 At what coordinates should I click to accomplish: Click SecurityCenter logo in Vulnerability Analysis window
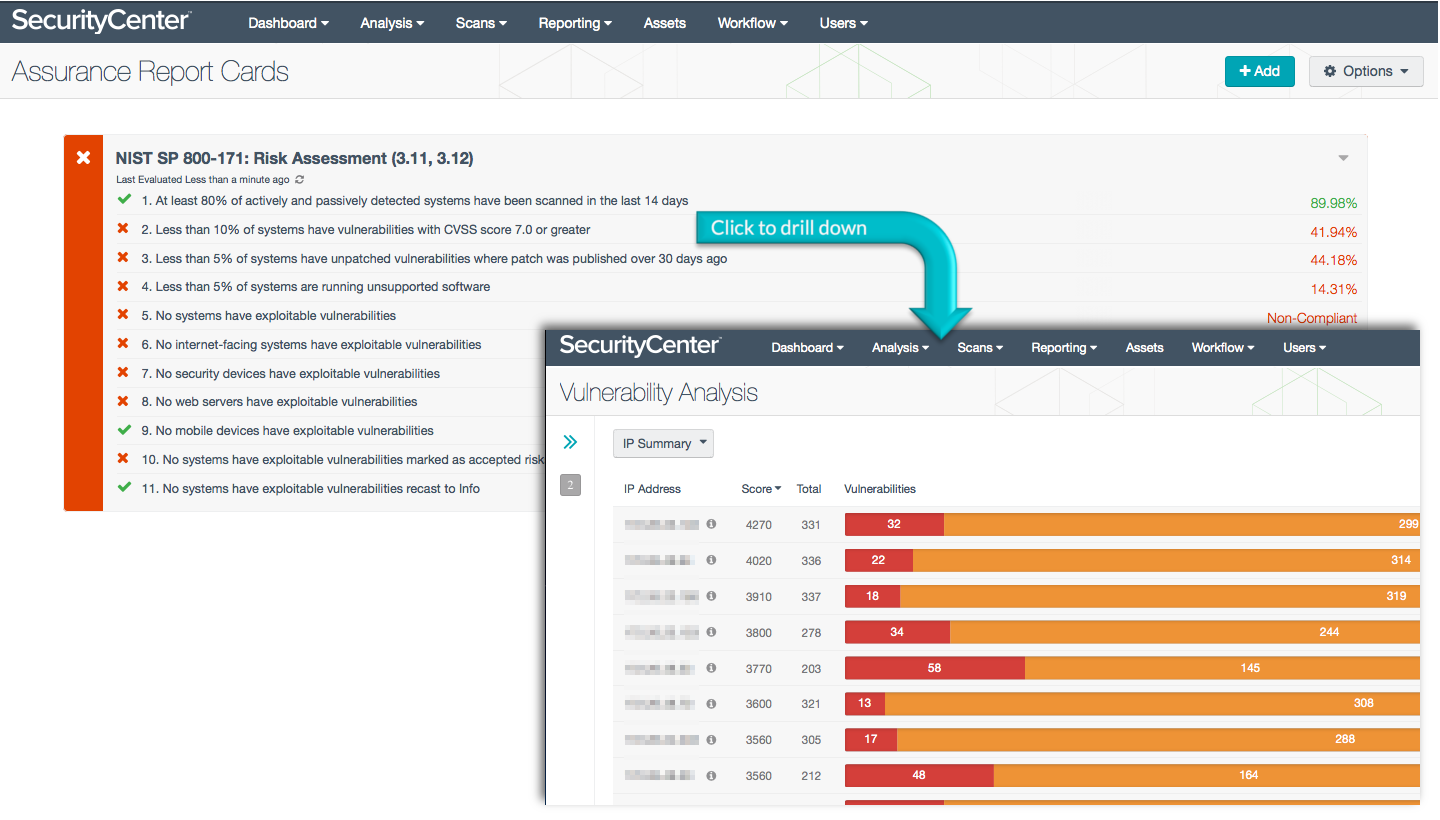point(640,346)
